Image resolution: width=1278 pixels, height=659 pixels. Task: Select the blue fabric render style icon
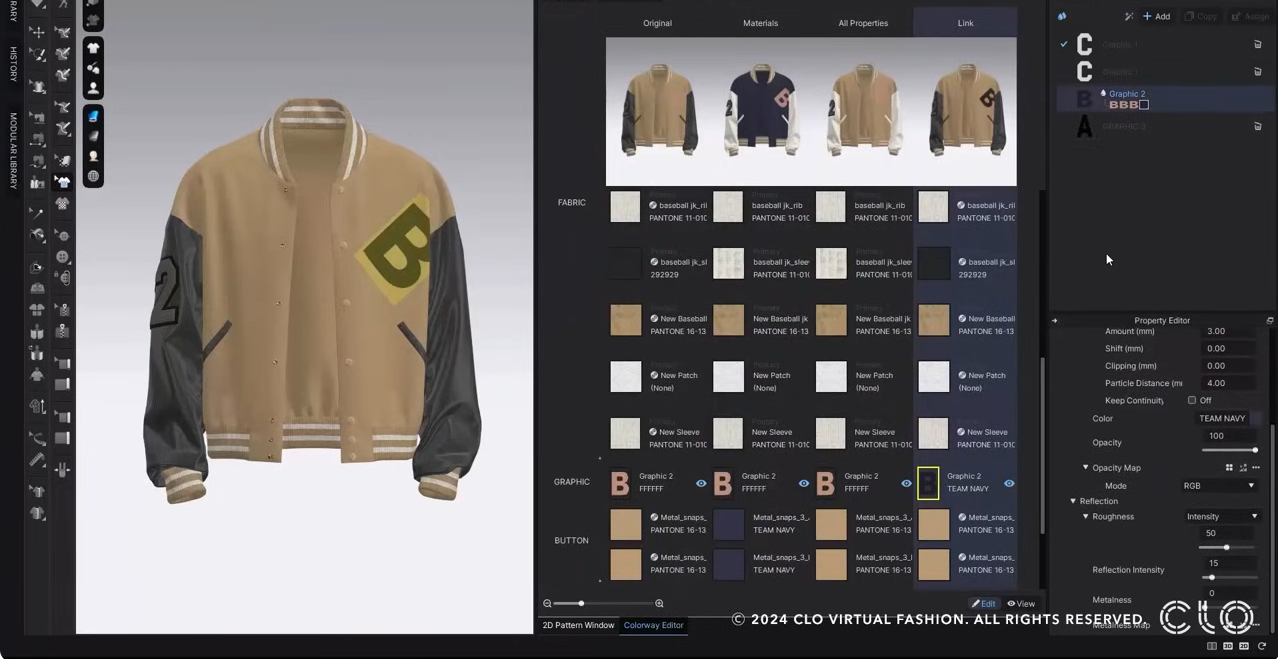93,116
